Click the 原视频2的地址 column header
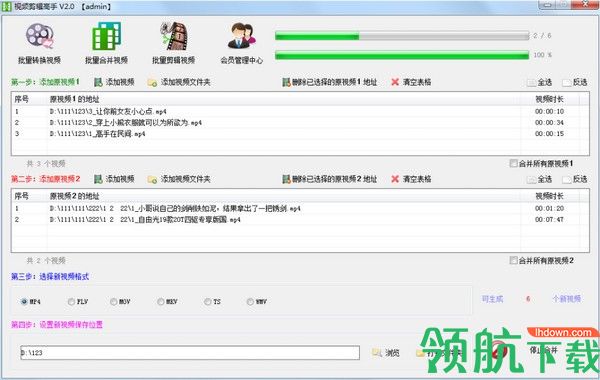The width and height of the screenshot is (600, 380). click(75, 196)
